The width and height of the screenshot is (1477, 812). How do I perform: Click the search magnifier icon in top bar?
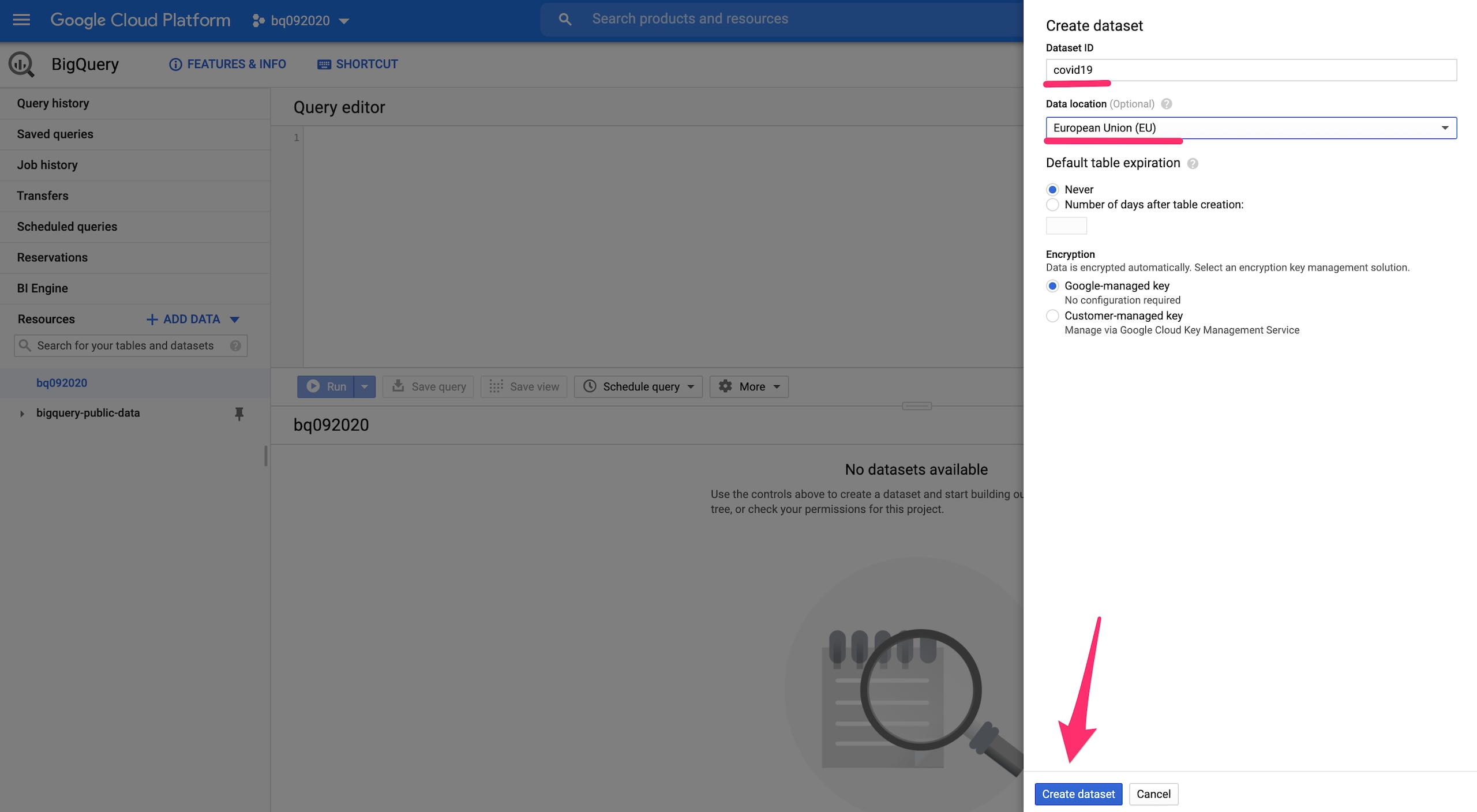pos(565,19)
